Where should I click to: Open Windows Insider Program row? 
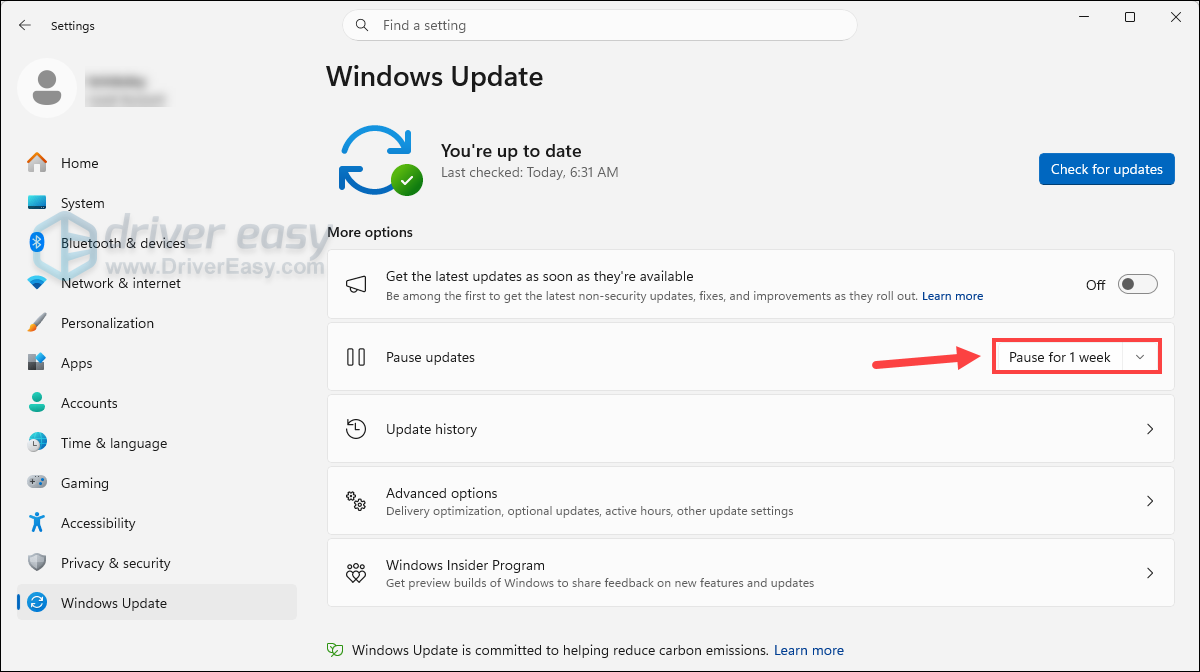pyautogui.click(x=751, y=573)
